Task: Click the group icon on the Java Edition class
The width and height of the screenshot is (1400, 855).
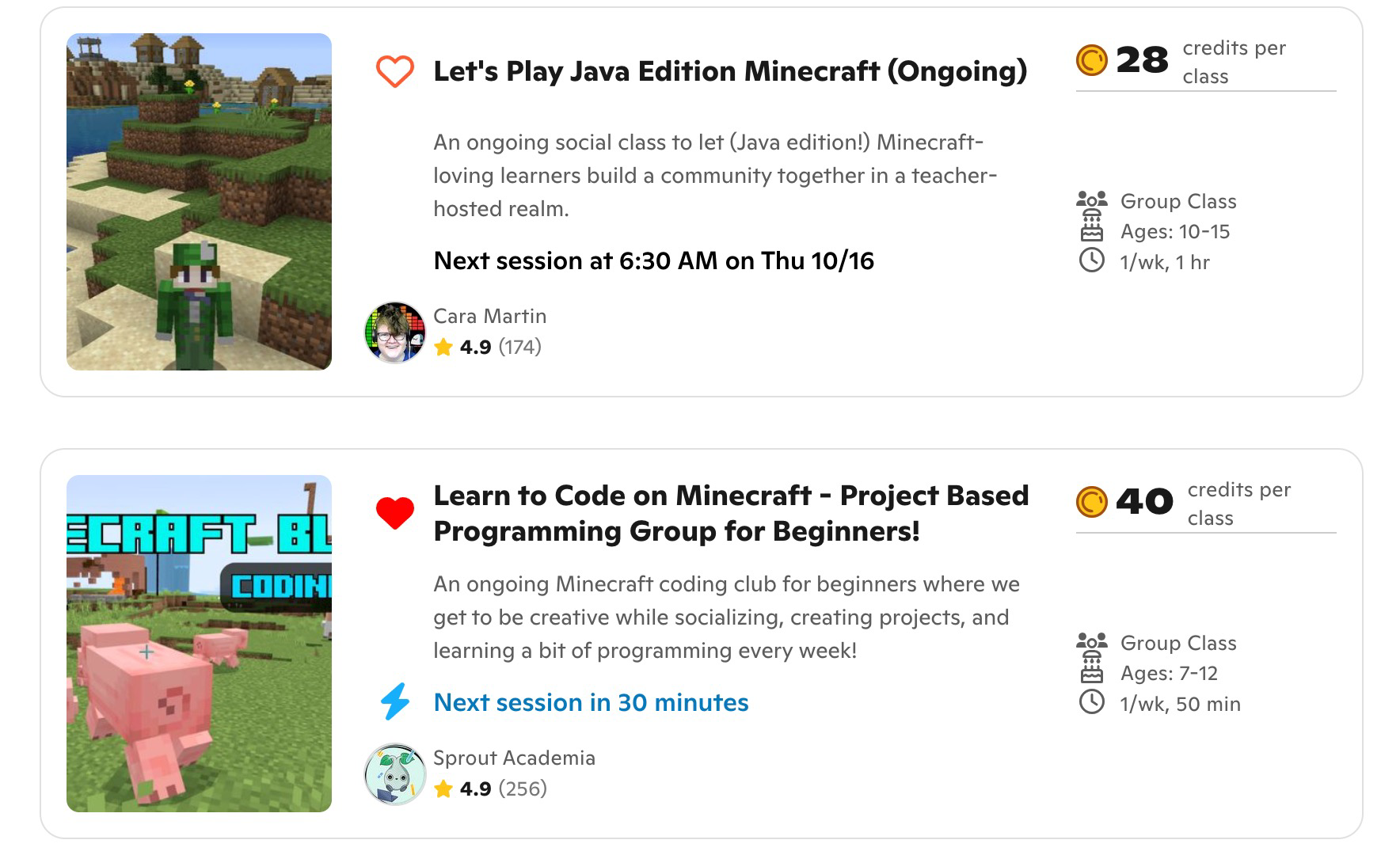Action: click(x=1091, y=200)
